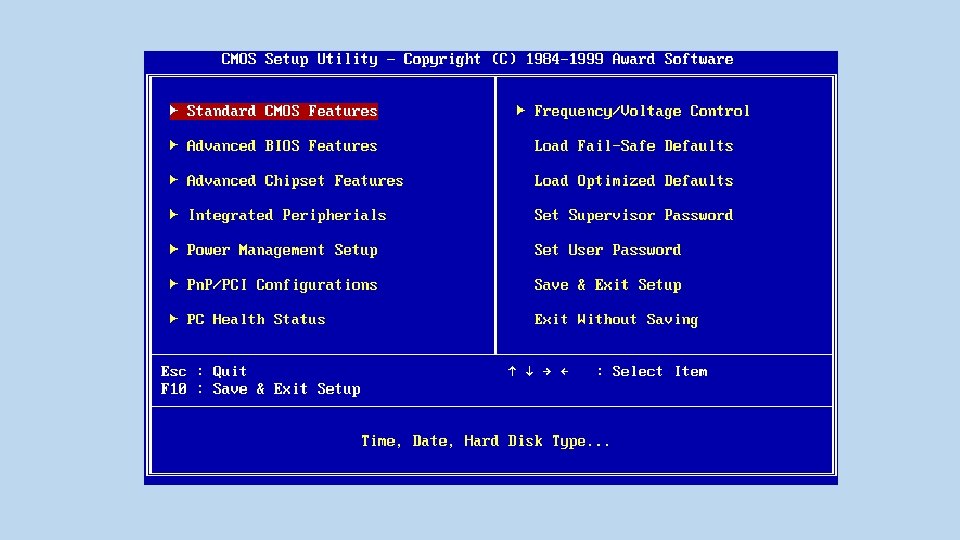Open Advanced BIOS Features

click(x=282, y=146)
